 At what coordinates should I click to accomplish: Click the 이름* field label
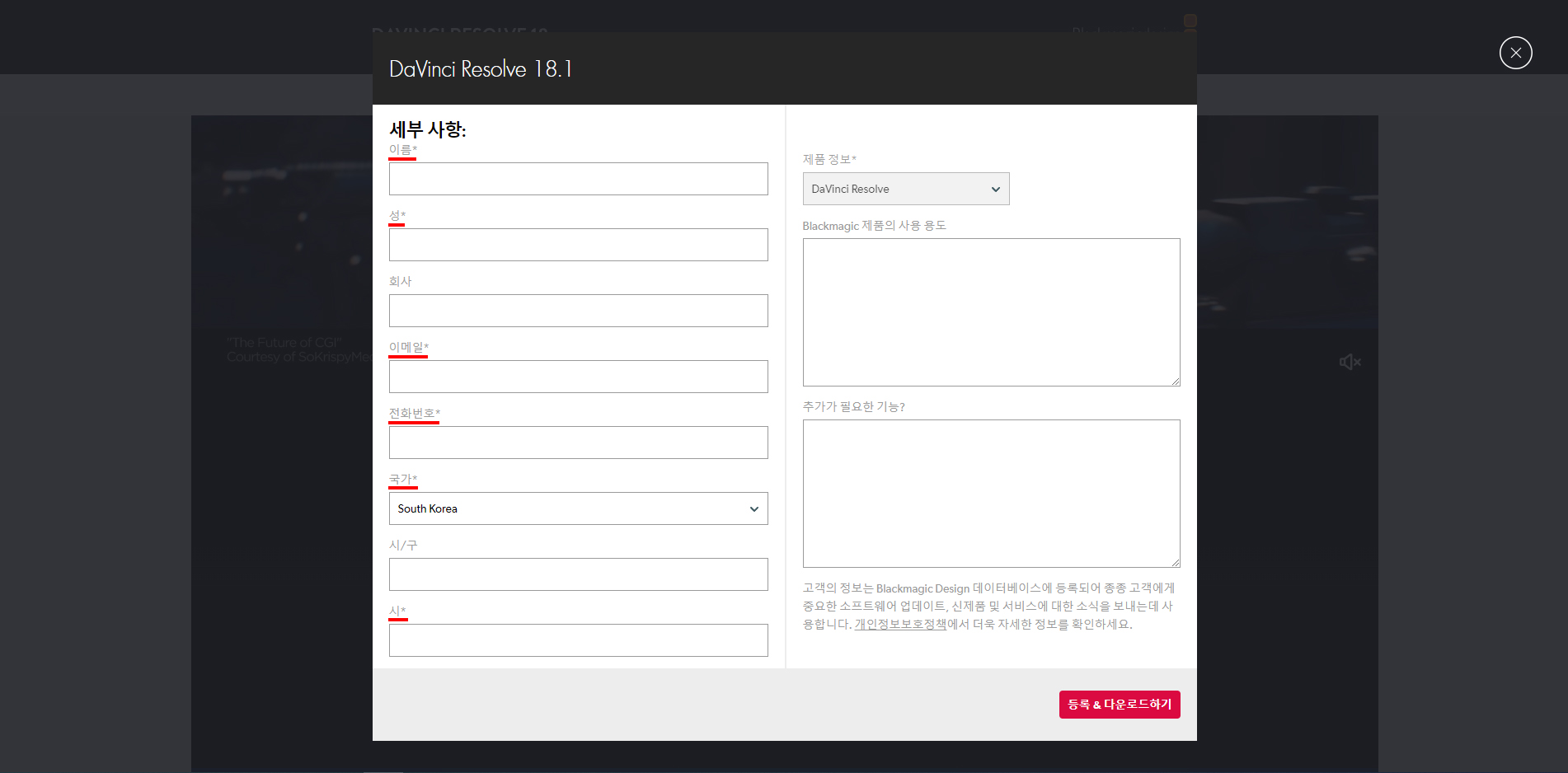point(403,149)
